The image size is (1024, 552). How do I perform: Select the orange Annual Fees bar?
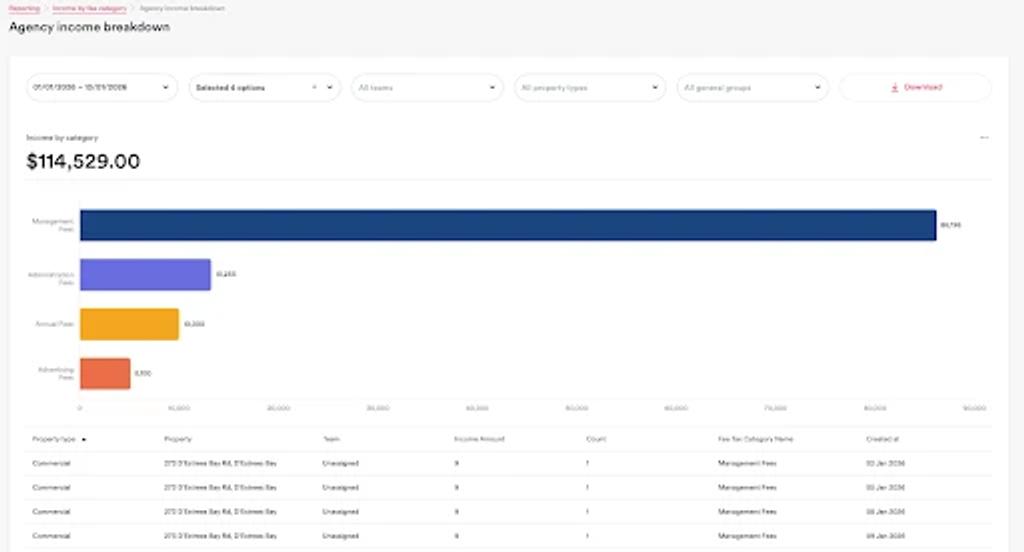129,324
